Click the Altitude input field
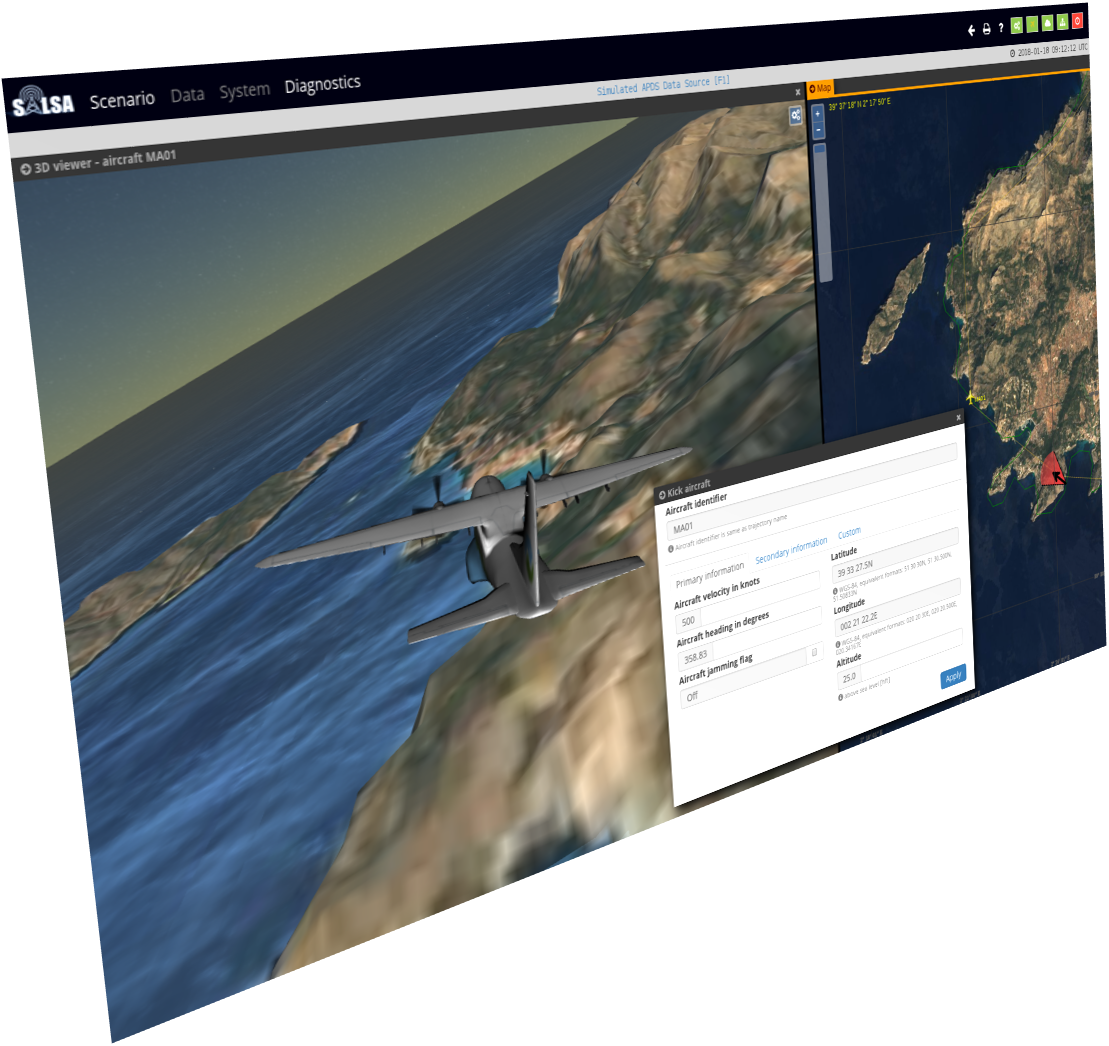1109x1046 pixels. click(x=901, y=658)
